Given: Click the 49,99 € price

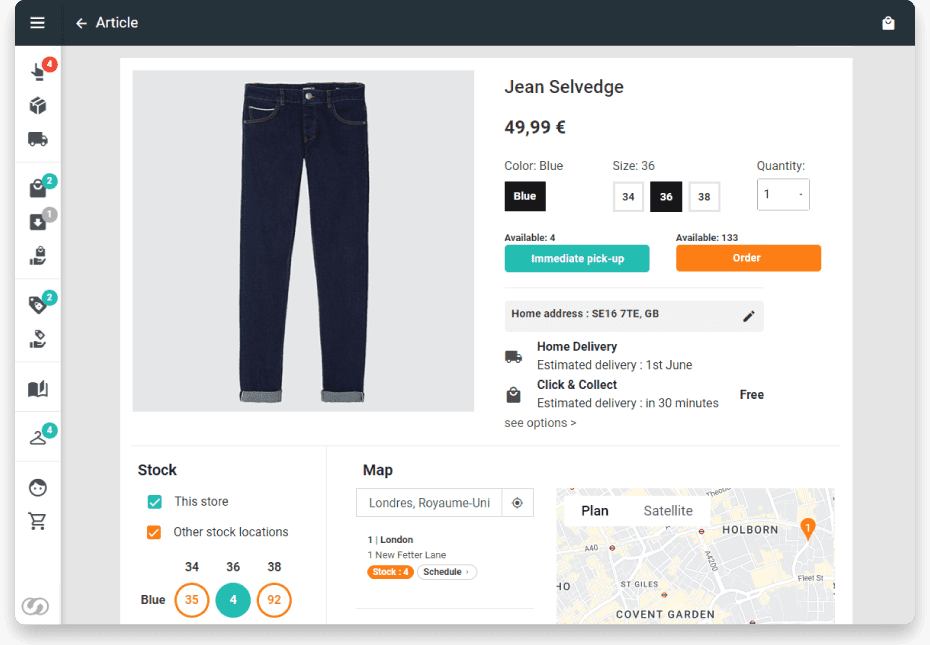Looking at the screenshot, I should coord(535,127).
